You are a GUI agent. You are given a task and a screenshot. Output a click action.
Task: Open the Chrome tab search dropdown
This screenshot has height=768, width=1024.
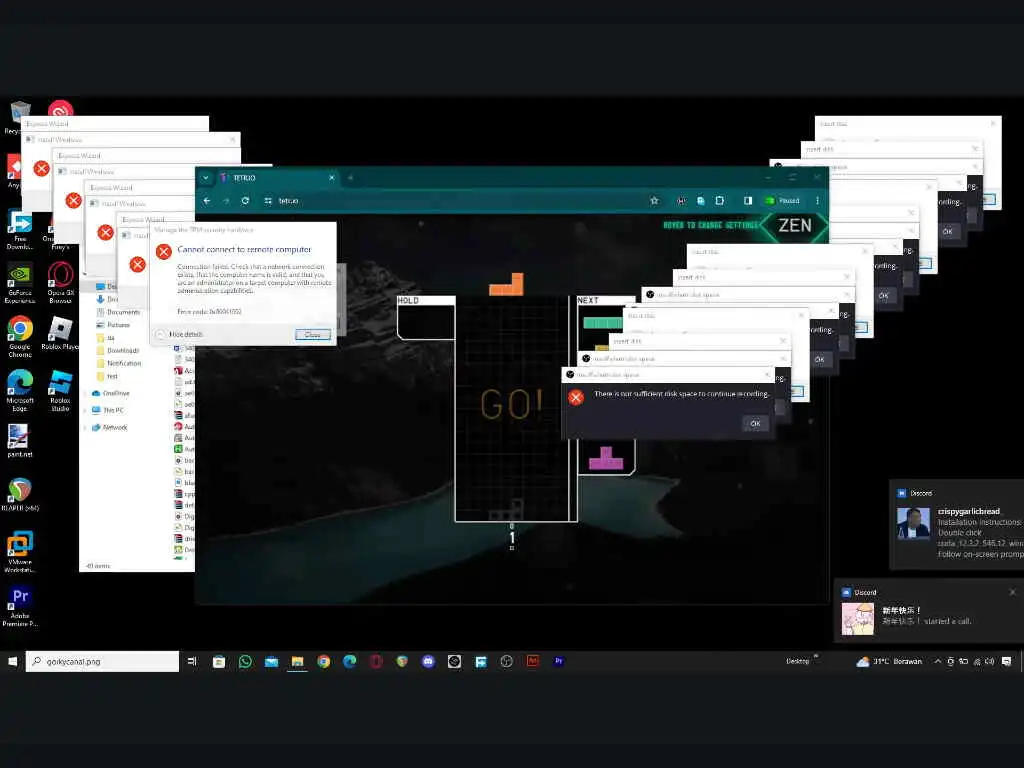[x=205, y=178]
